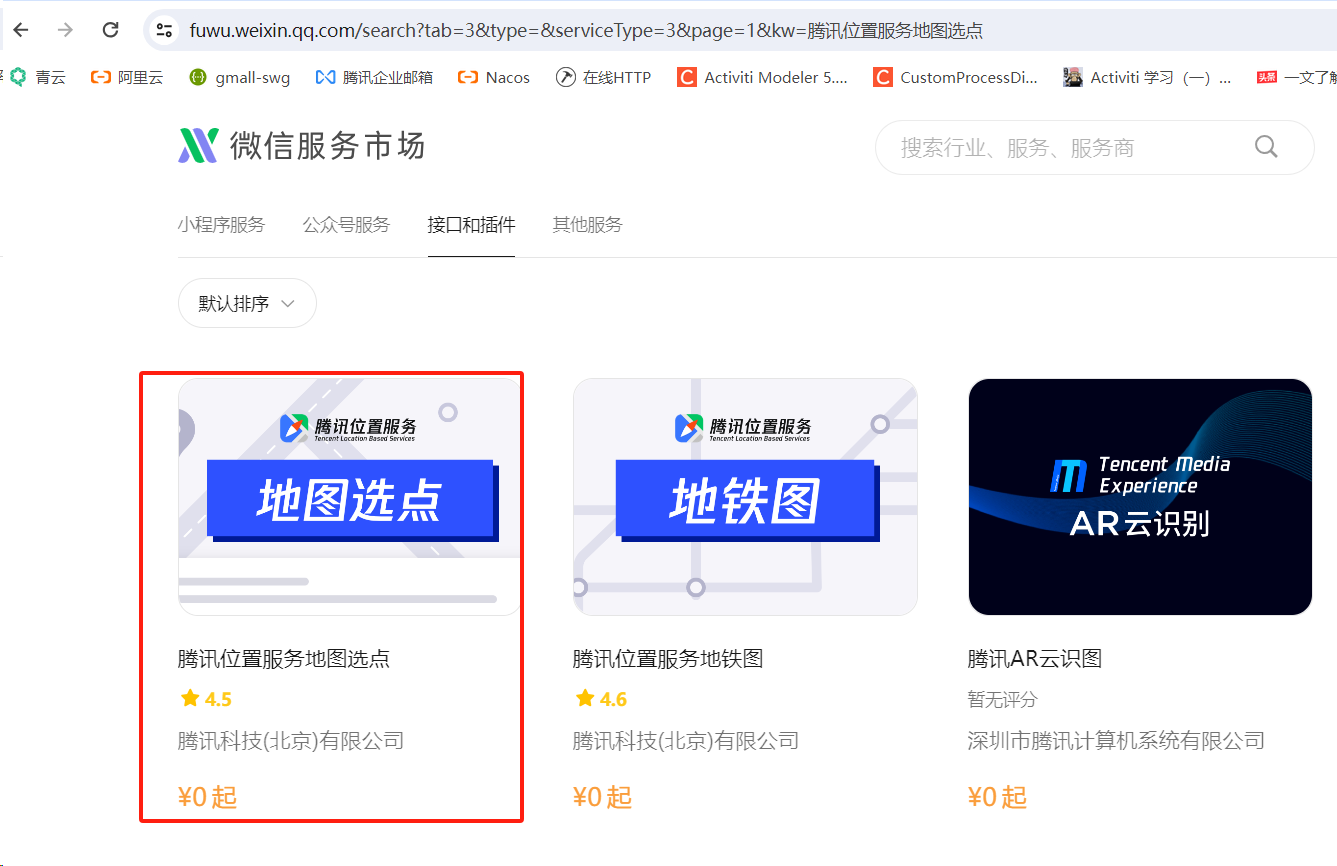This screenshot has width=1337, height=866.
Task: Click the Activiti 学习 bookmark favicon
Action: [1073, 77]
